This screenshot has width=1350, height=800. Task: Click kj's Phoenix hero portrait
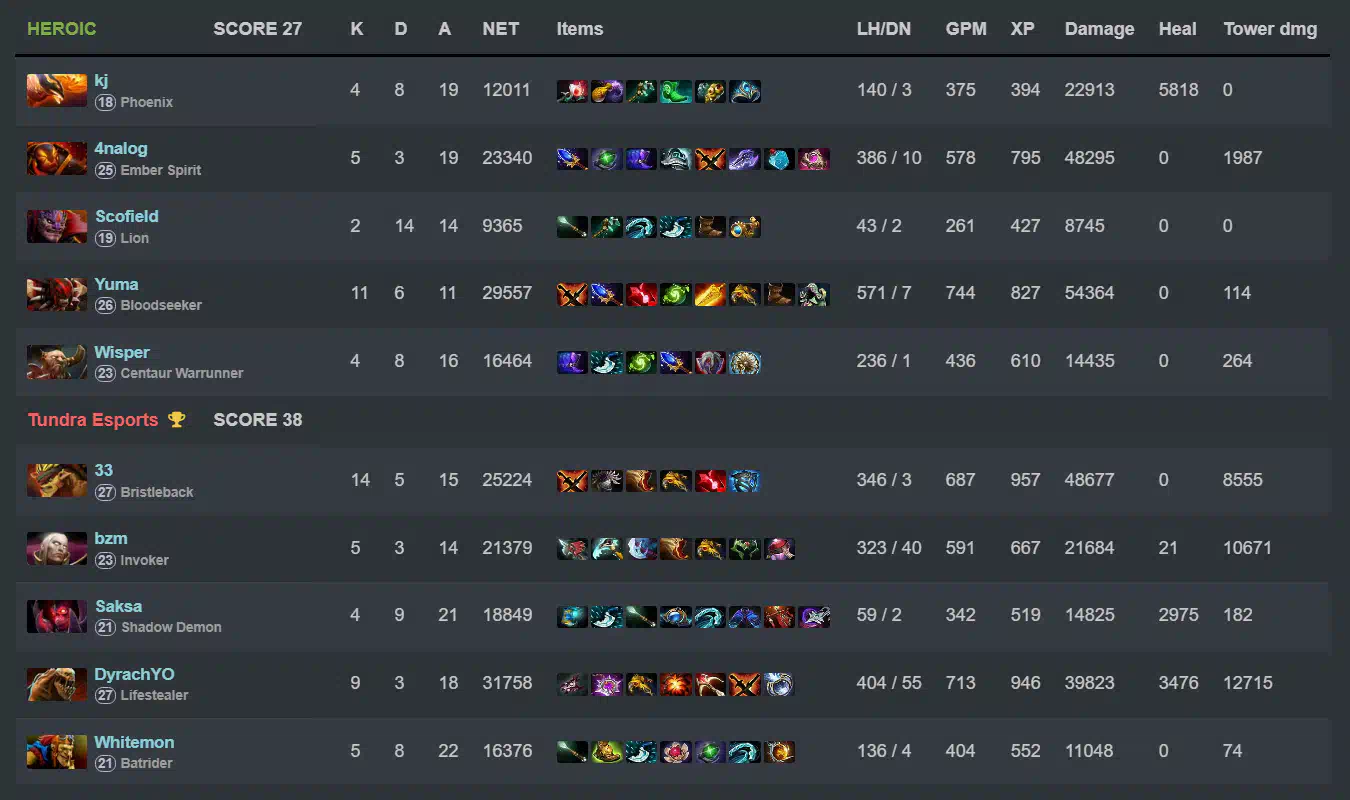click(56, 90)
